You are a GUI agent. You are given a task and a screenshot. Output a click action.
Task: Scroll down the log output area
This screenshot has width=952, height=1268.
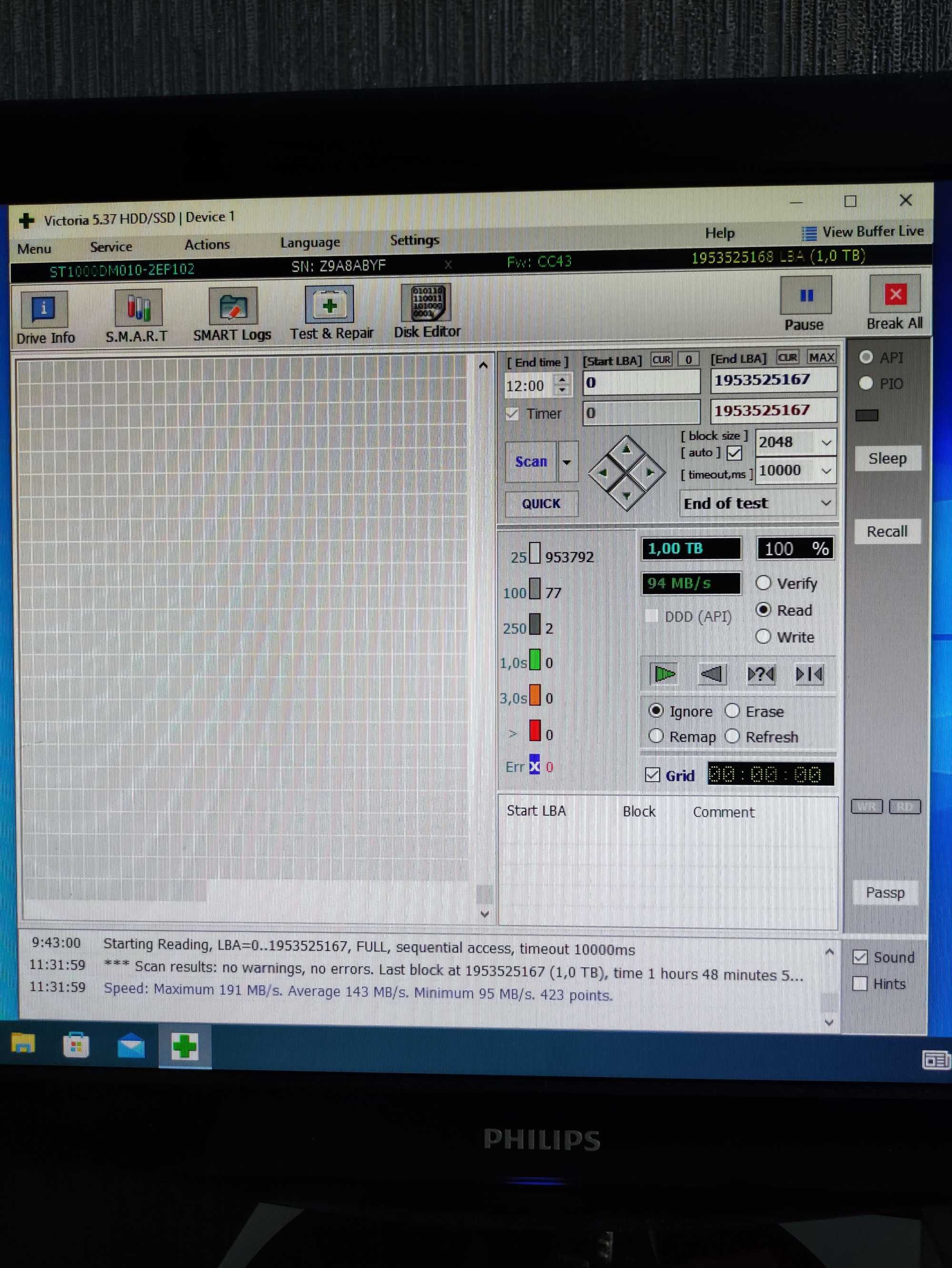coord(831,1019)
